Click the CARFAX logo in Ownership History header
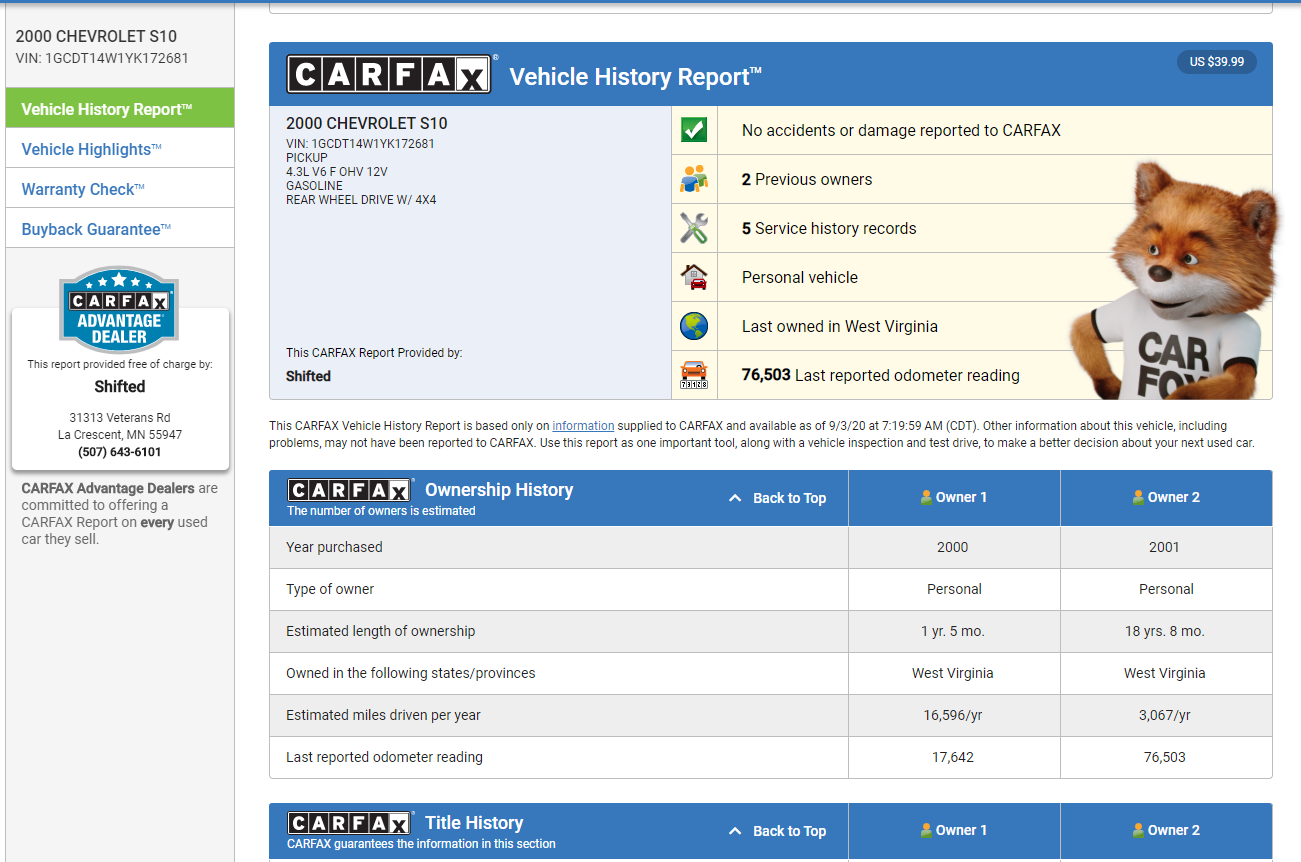The width and height of the screenshot is (1301, 862). [x=349, y=490]
